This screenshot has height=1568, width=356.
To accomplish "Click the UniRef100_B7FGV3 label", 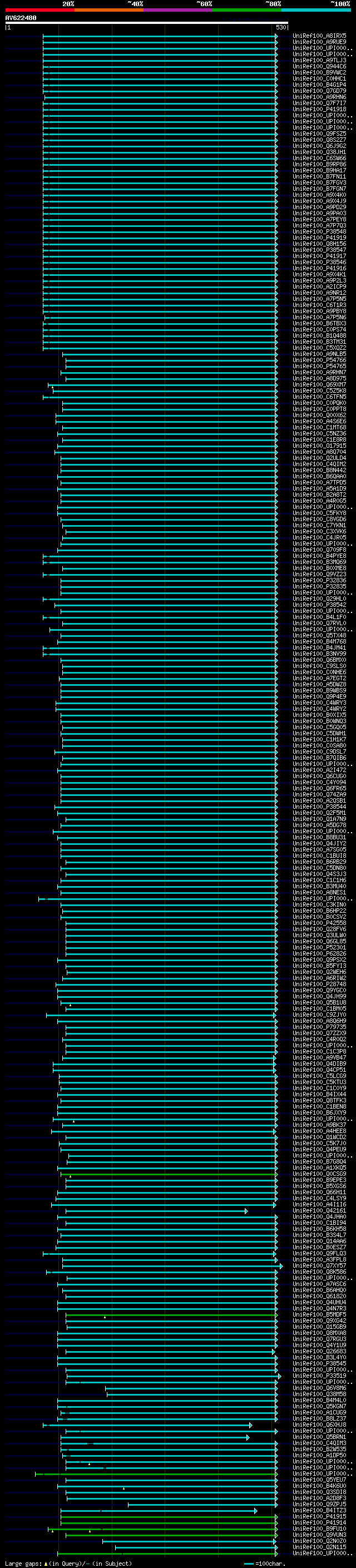I will (x=319, y=182).
